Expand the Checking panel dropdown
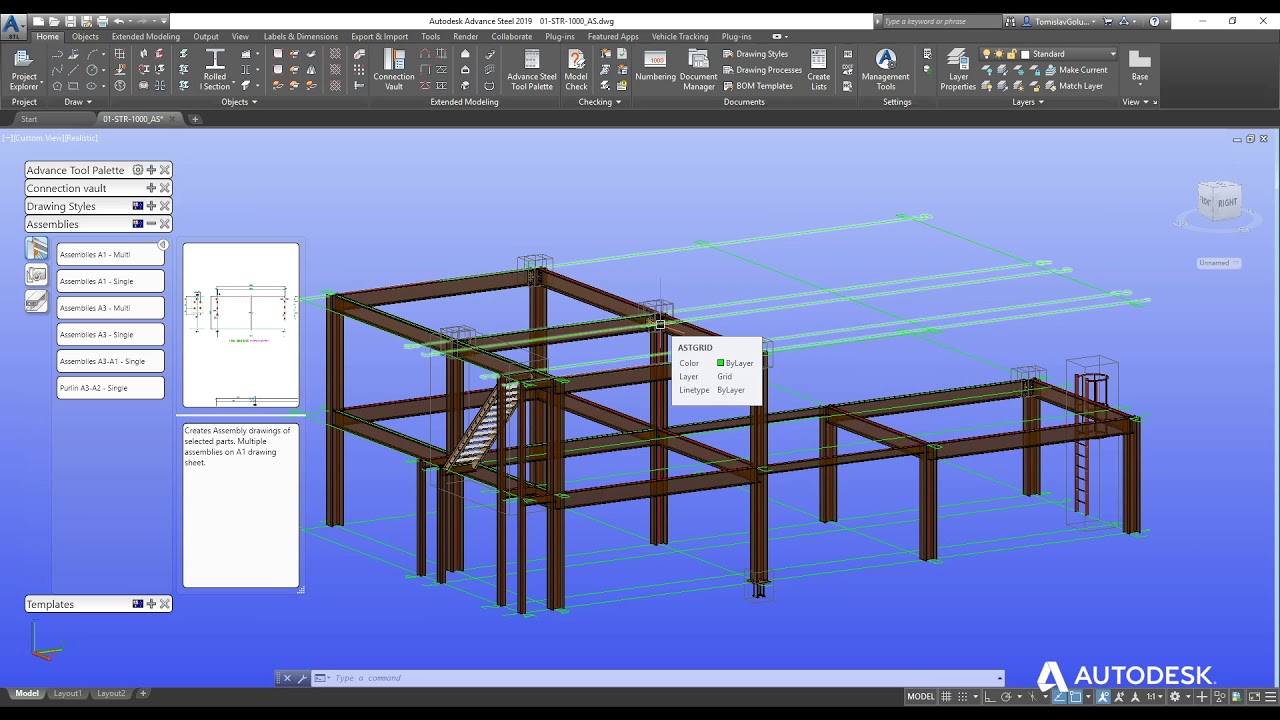This screenshot has width=1280, height=720. pos(600,102)
